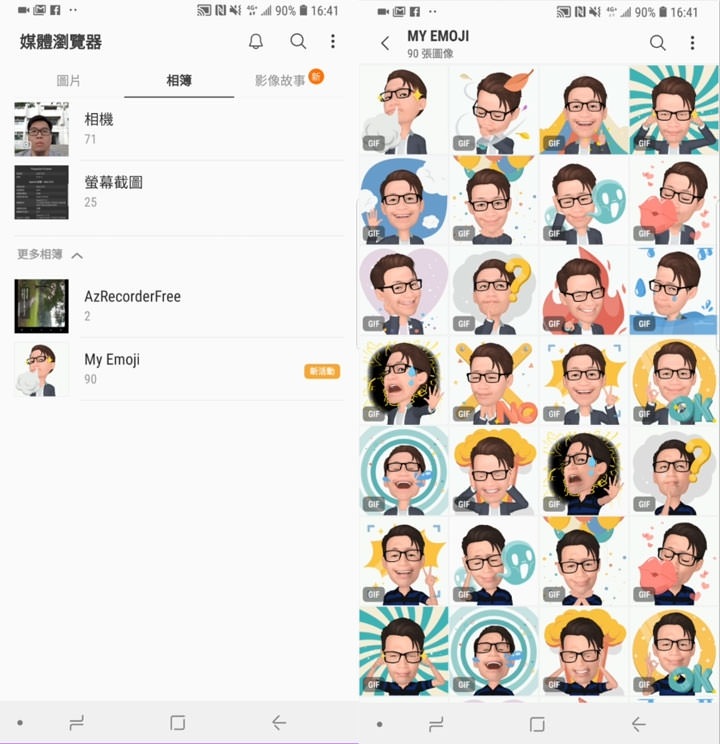The width and height of the screenshot is (720, 744).
Task: Open the red flame winking emoji GIF
Action: [x=584, y=291]
